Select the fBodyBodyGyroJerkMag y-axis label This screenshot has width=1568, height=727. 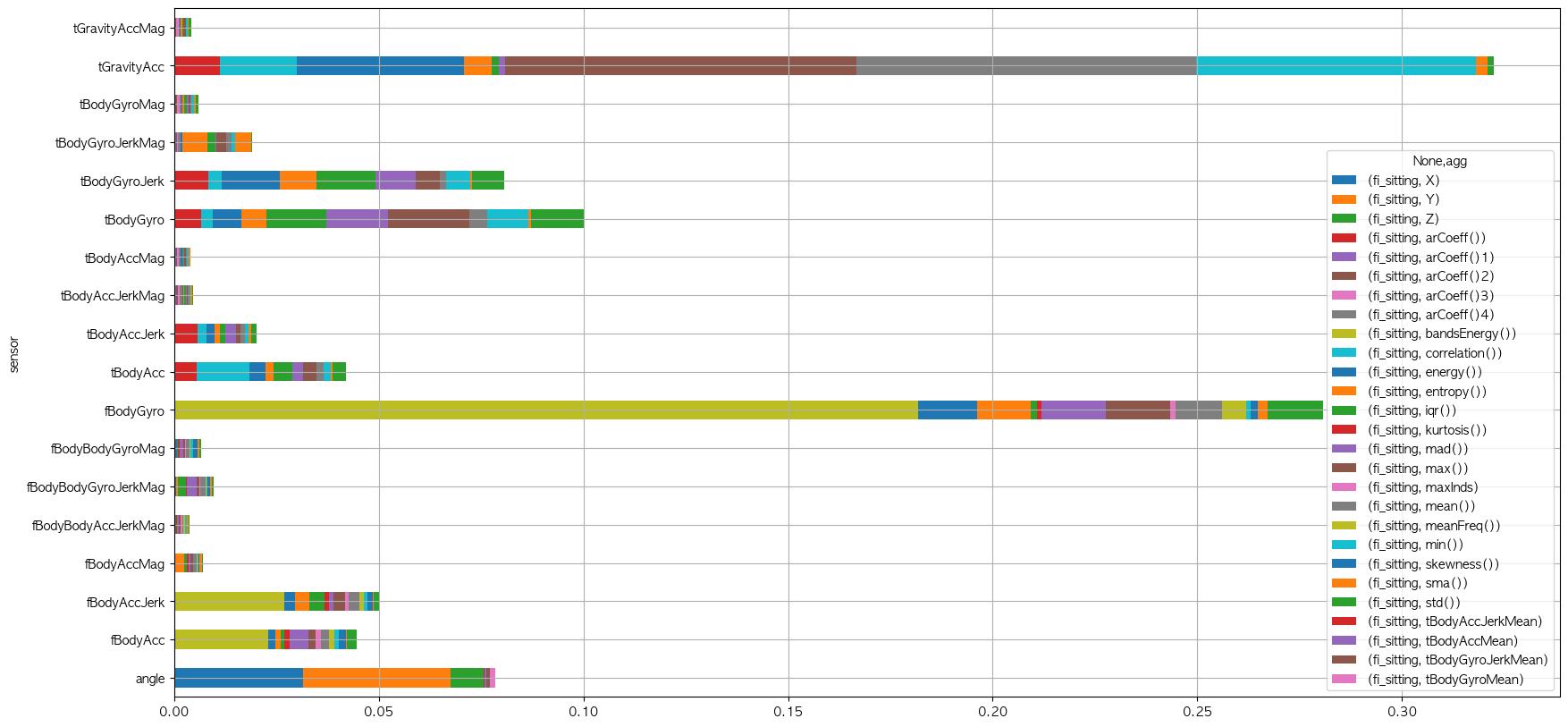click(96, 487)
